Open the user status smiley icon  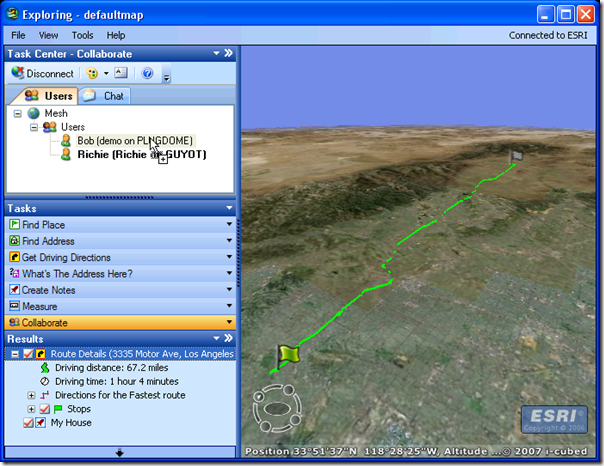92,73
